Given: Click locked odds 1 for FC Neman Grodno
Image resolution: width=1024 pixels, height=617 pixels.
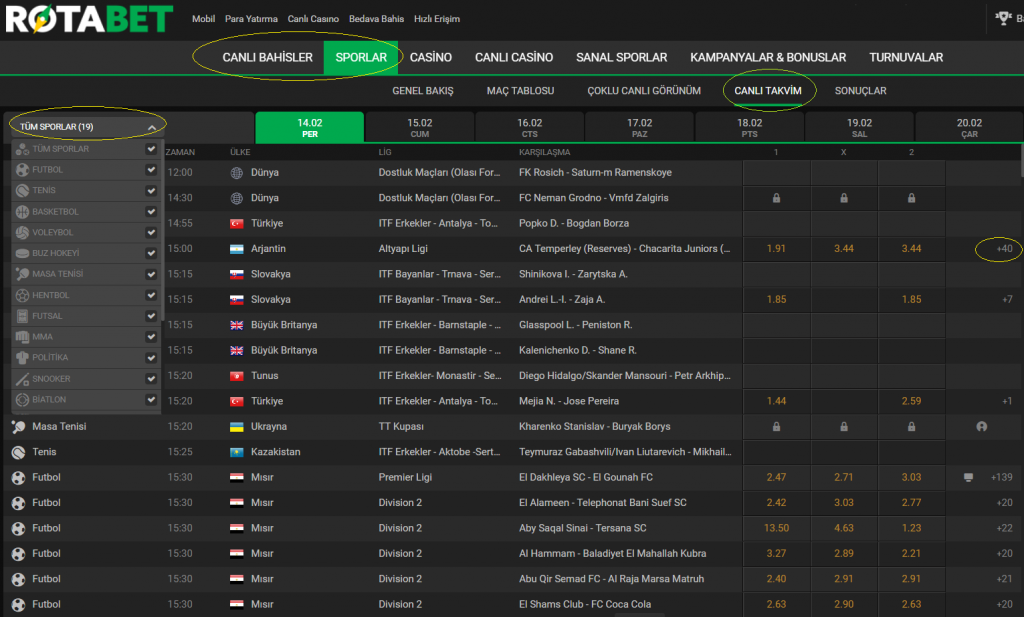Looking at the screenshot, I should coord(776,198).
